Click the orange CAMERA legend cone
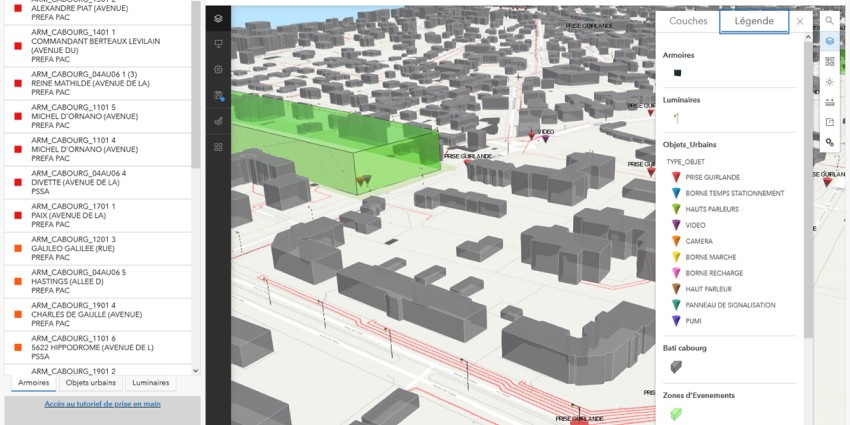Screen dimensions: 850x425 pos(676,241)
